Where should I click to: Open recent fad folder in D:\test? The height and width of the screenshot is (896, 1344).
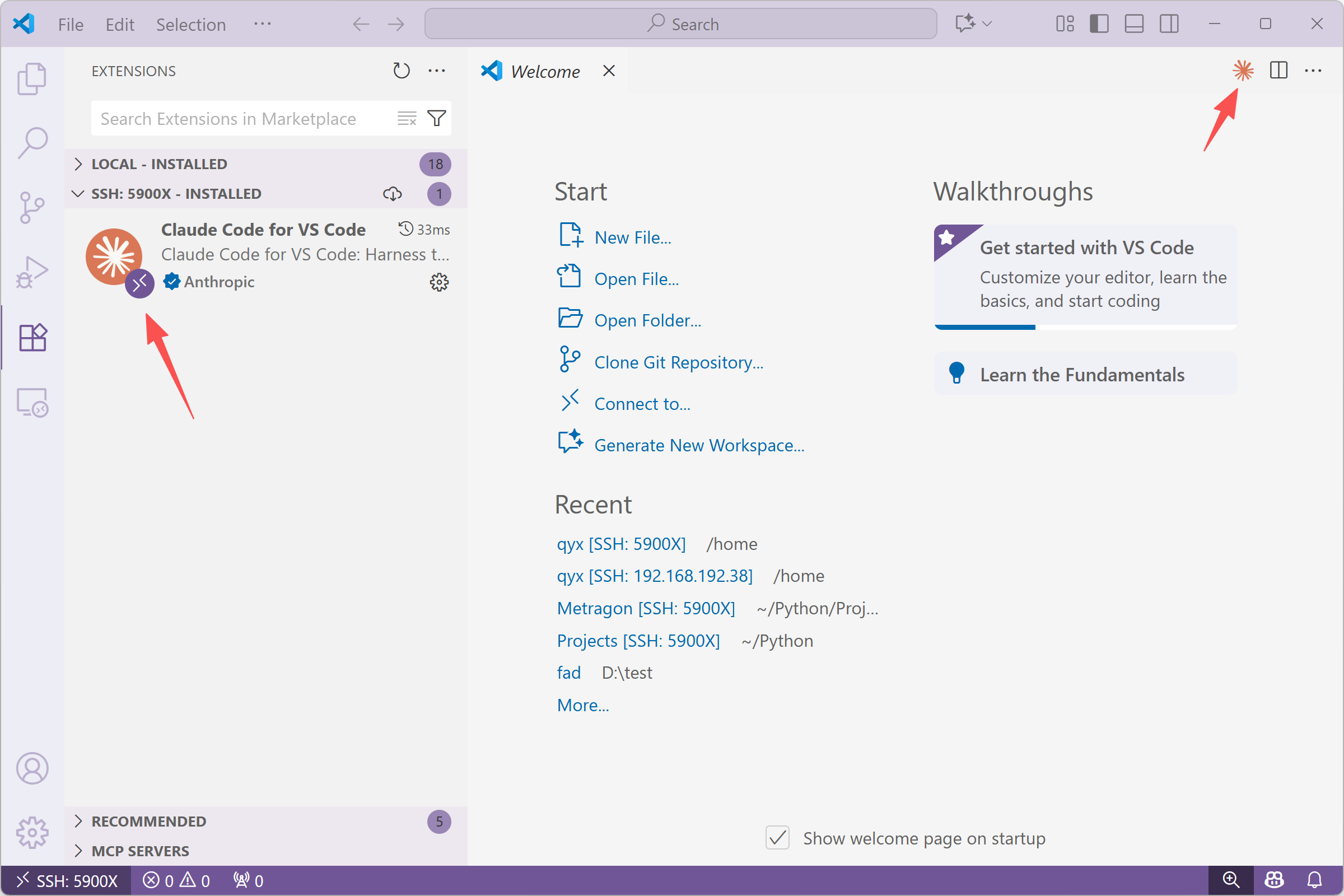(x=568, y=673)
